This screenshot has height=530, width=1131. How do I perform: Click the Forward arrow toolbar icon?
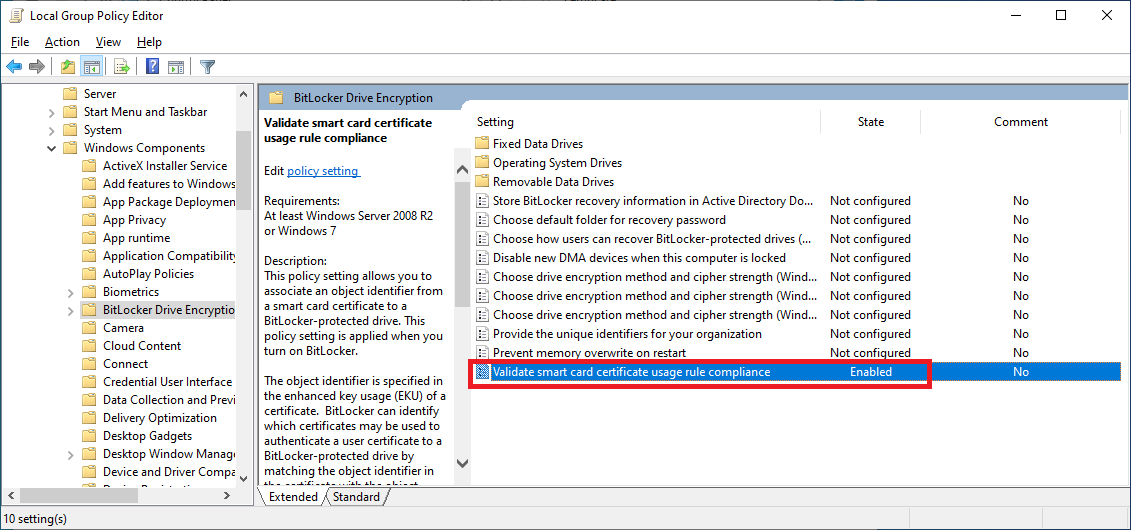point(36,67)
